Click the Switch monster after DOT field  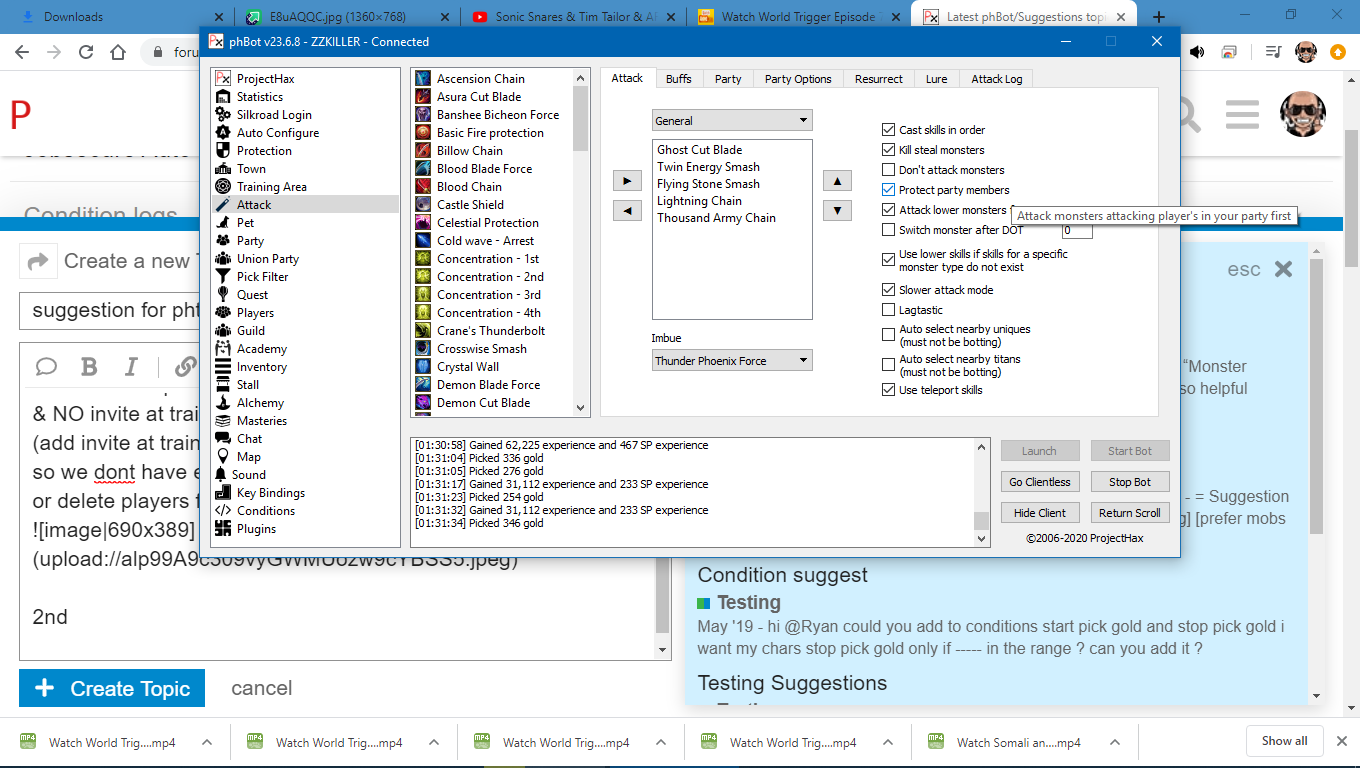pyautogui.click(x=1077, y=231)
